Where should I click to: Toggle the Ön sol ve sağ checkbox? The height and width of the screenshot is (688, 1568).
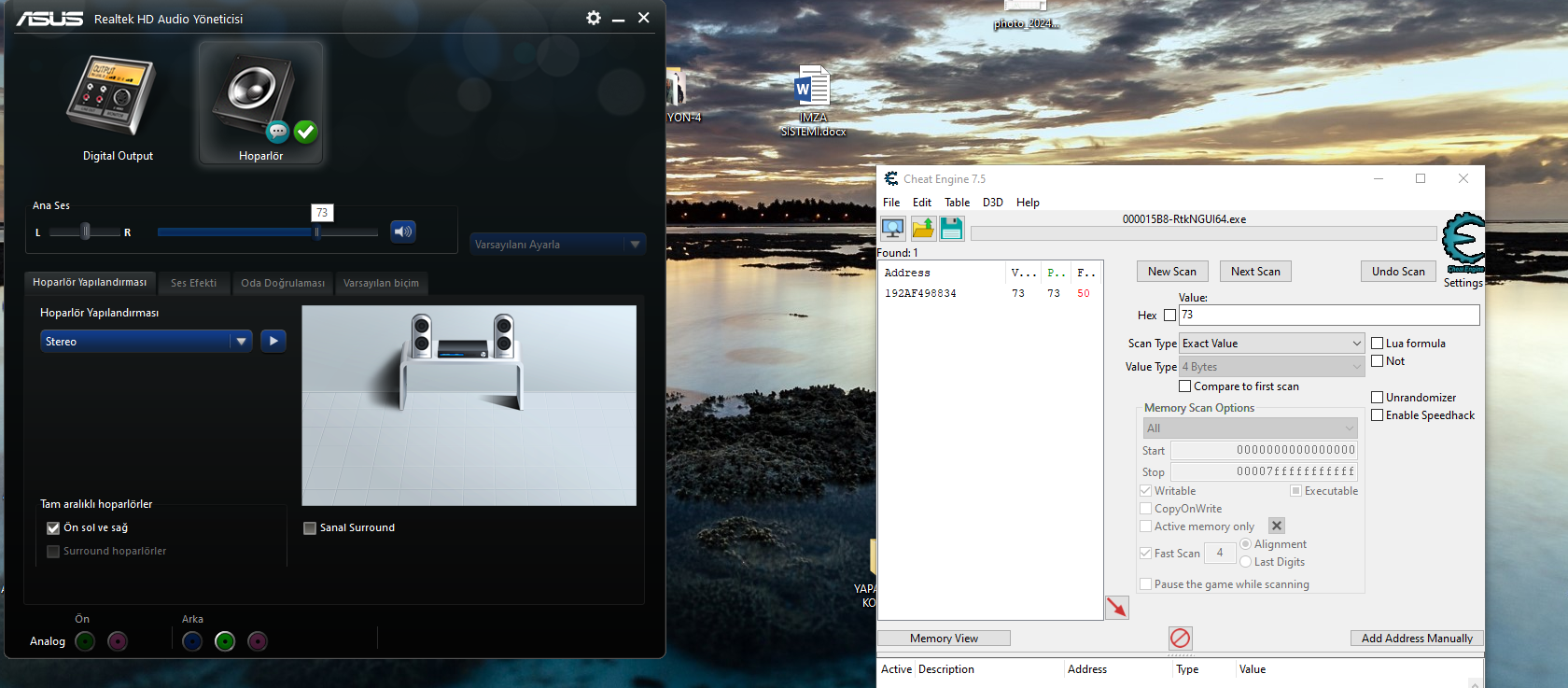pos(53,528)
